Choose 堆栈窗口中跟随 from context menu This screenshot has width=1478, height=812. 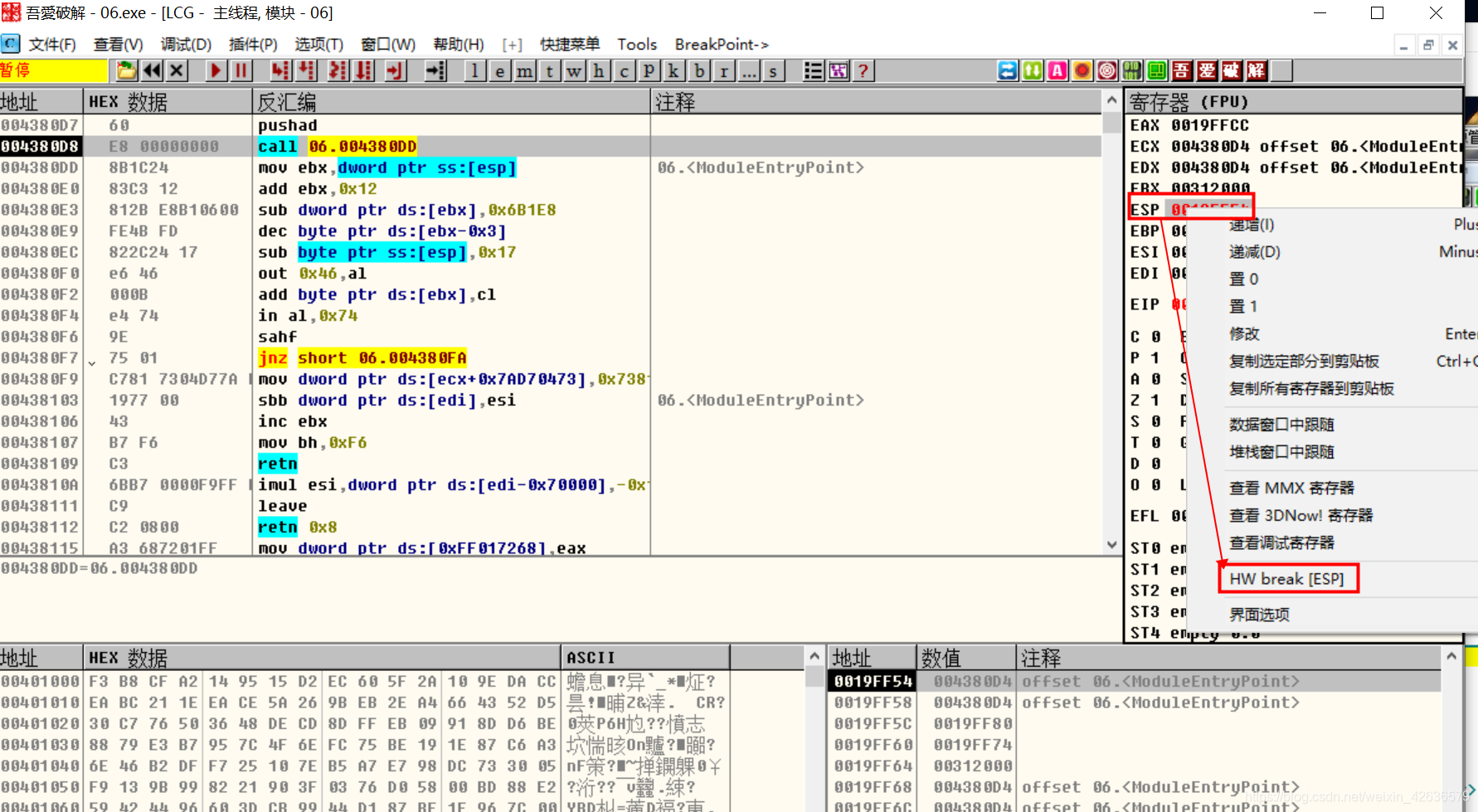1281,452
